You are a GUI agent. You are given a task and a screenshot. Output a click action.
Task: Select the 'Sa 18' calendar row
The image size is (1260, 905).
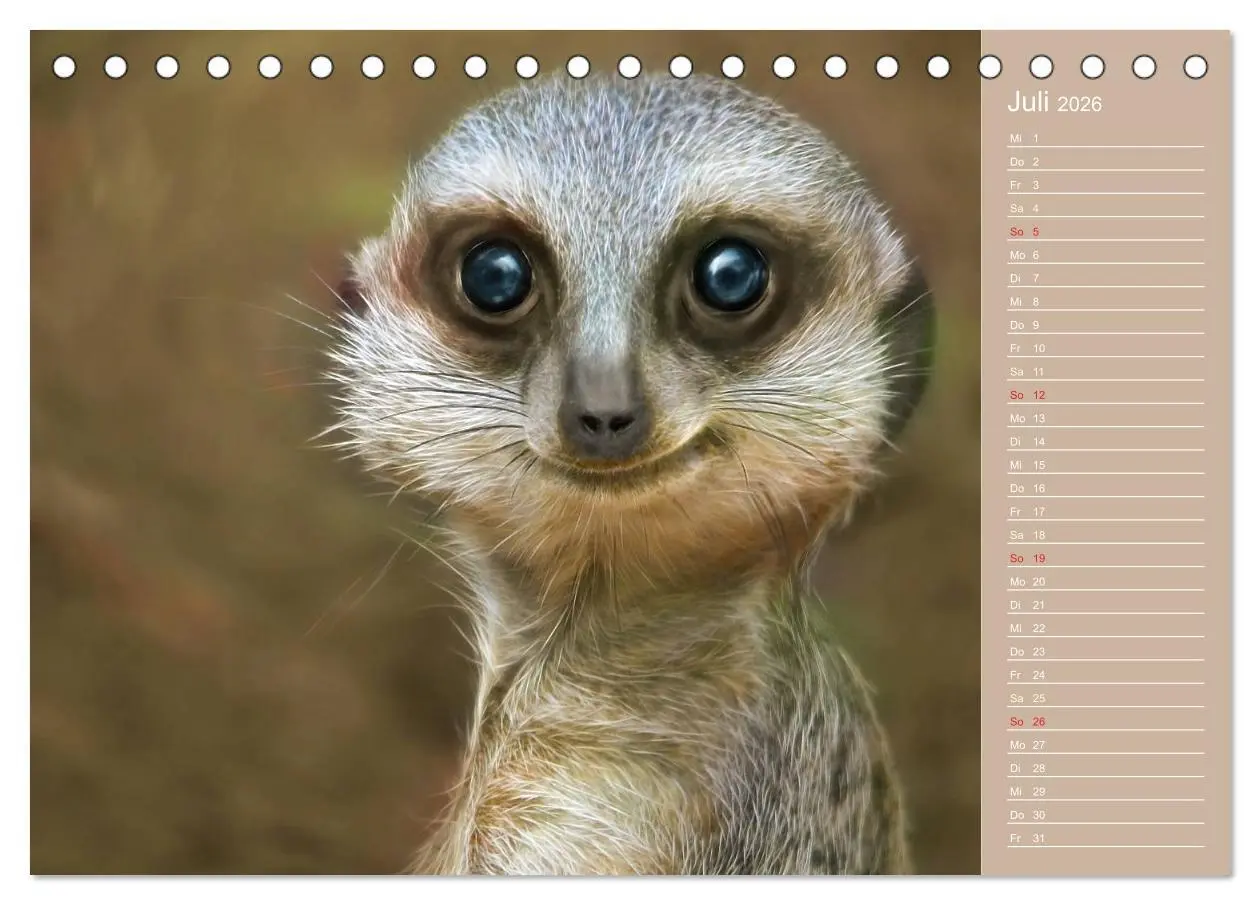1105,535
